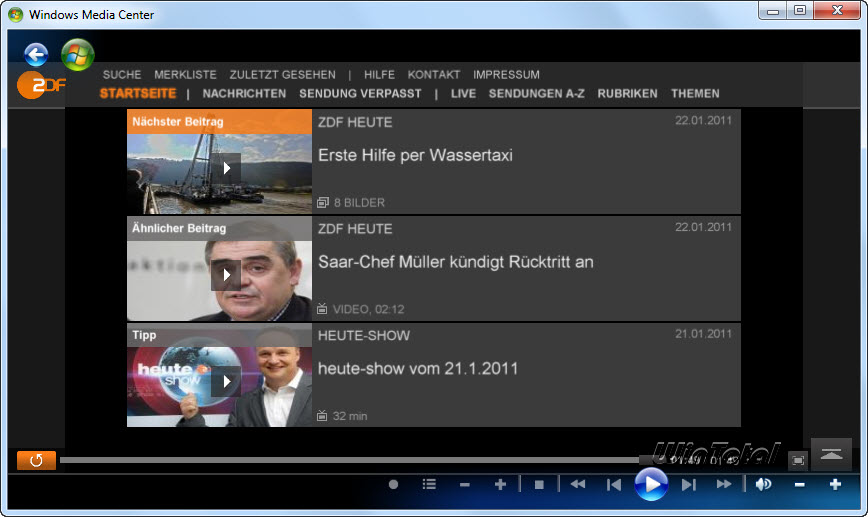
Task: Skip to next track button
Action: tap(688, 485)
